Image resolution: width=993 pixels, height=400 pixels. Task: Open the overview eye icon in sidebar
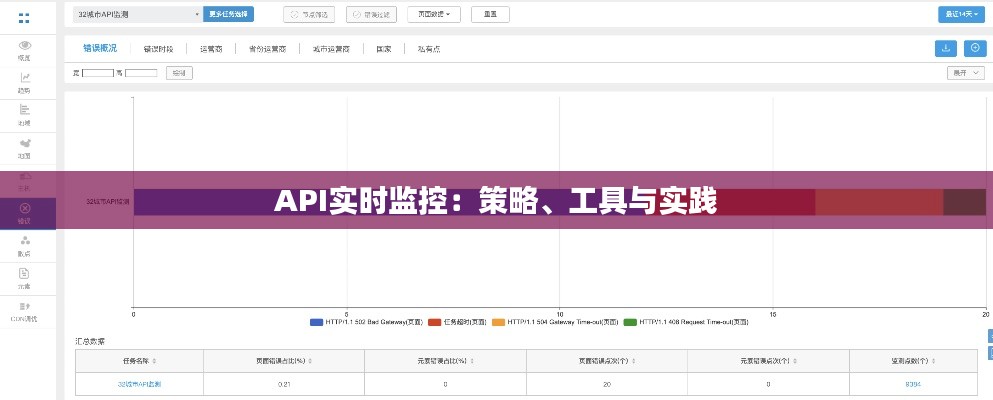coord(25,45)
